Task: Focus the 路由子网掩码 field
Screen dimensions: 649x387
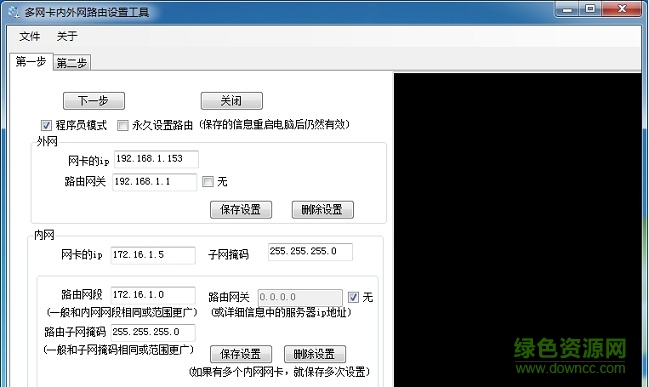Action: [x=153, y=332]
